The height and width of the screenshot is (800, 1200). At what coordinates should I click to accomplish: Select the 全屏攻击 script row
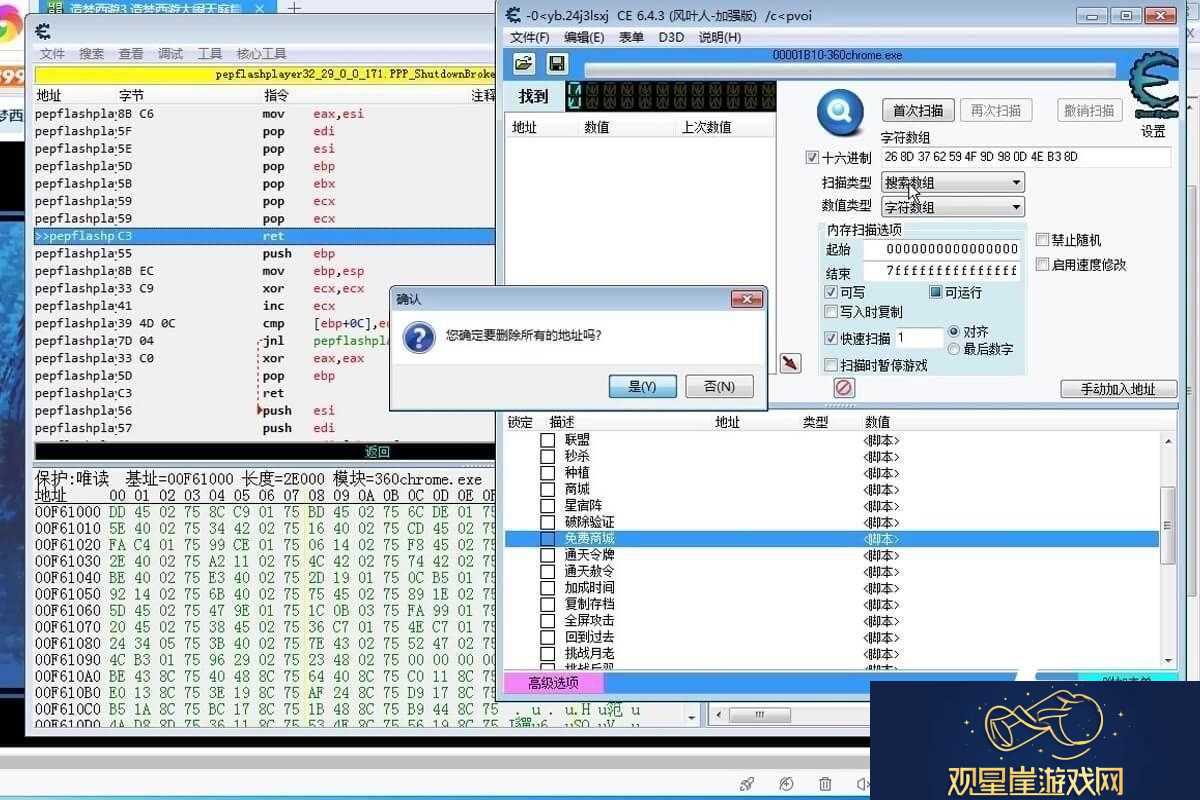tap(832, 621)
